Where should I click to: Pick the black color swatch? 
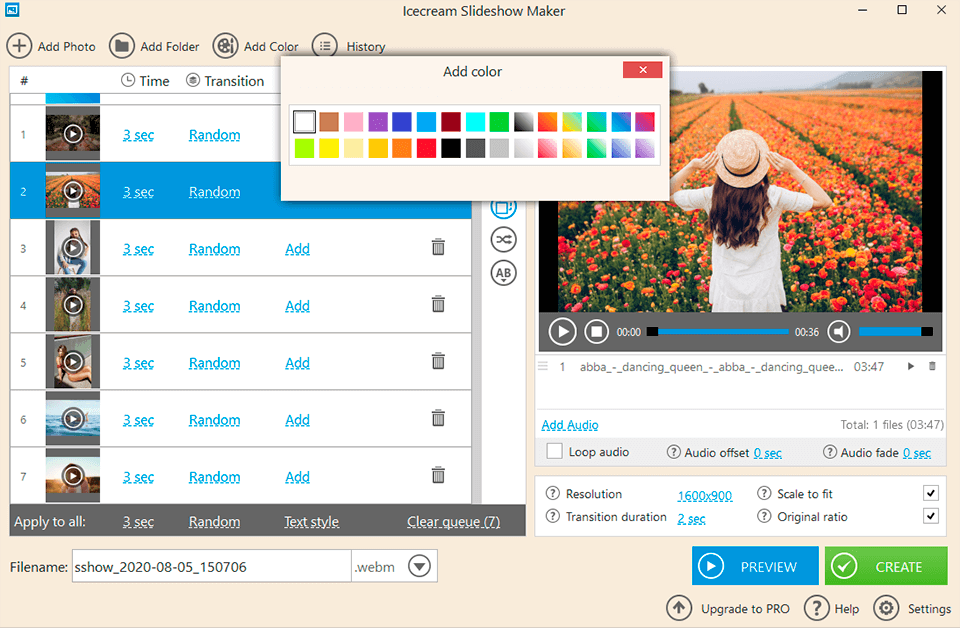(451, 148)
